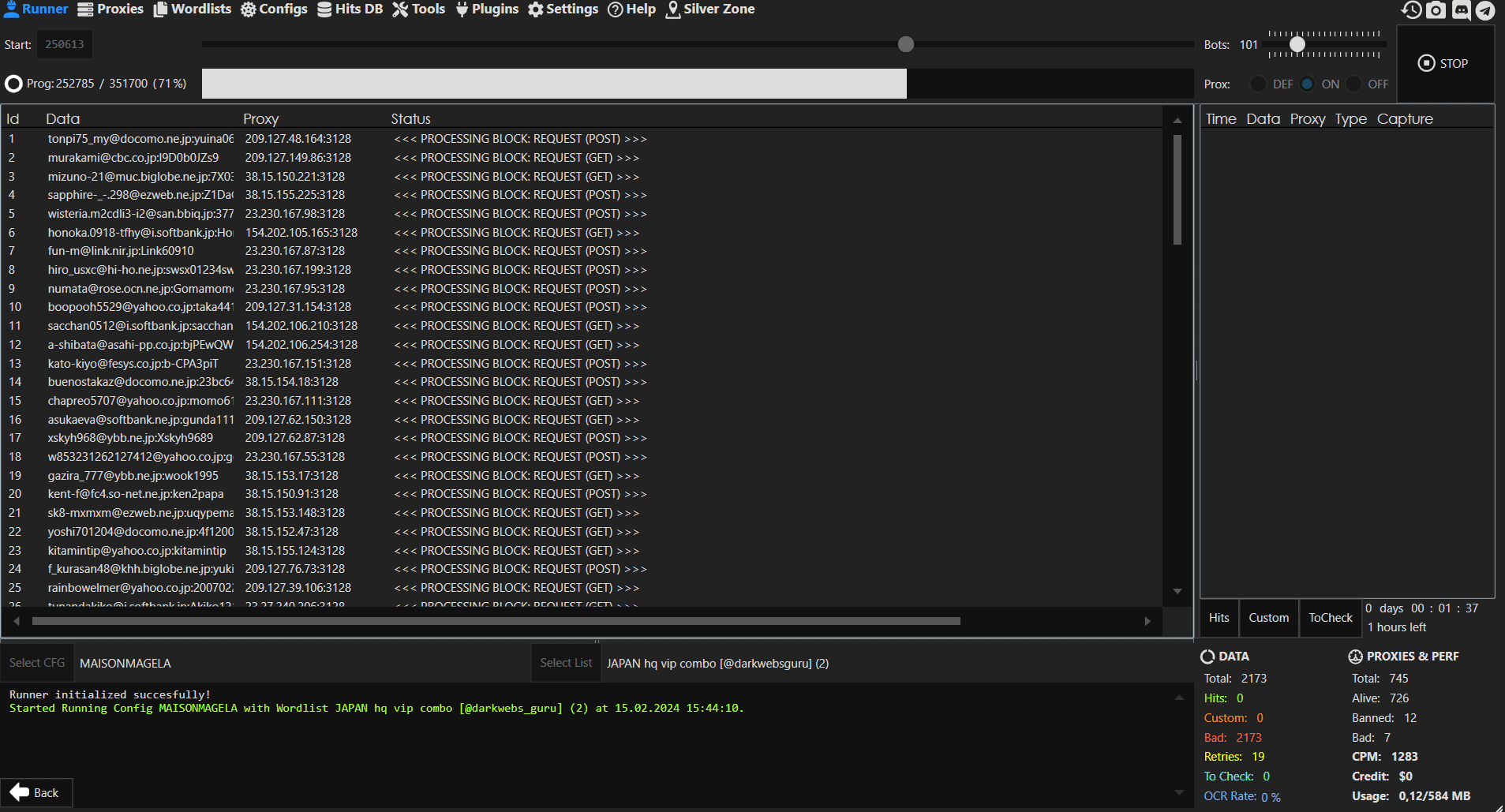Click the progress bar filled area
Image resolution: width=1505 pixels, height=812 pixels.
point(554,84)
